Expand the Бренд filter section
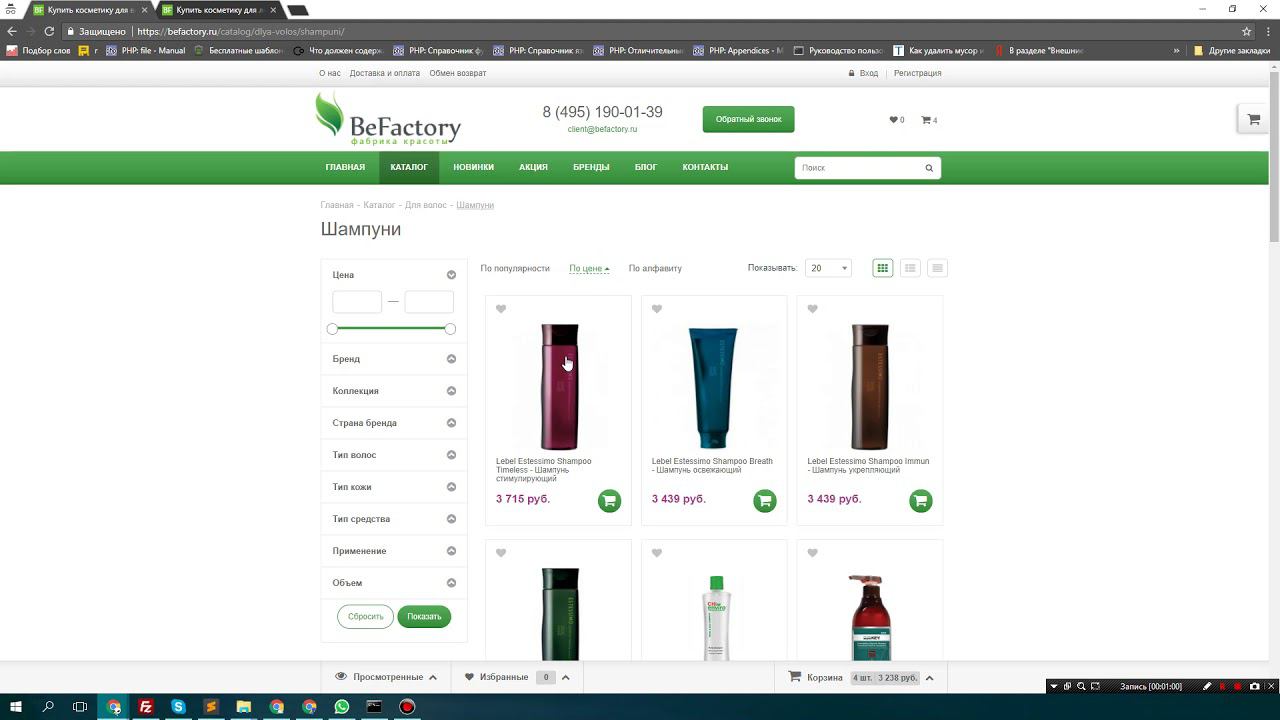Image resolution: width=1280 pixels, height=720 pixels. [x=451, y=359]
